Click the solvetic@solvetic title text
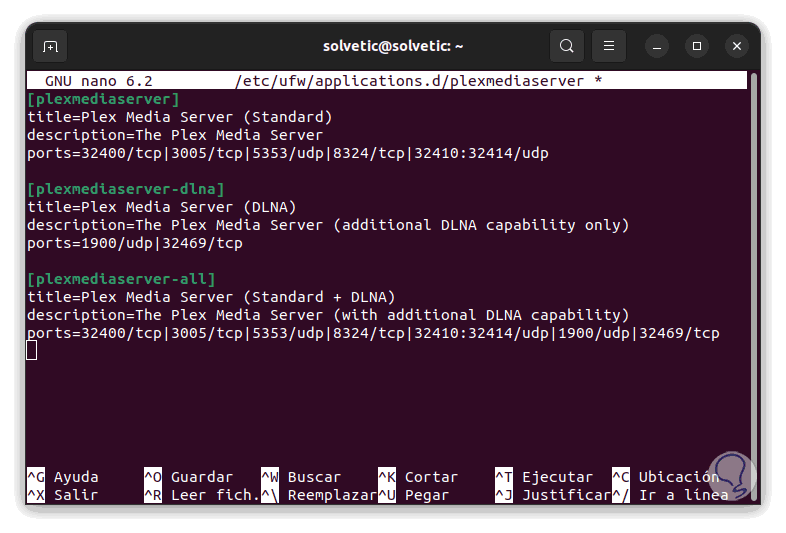The height and width of the screenshot is (533, 786). (x=392, y=46)
